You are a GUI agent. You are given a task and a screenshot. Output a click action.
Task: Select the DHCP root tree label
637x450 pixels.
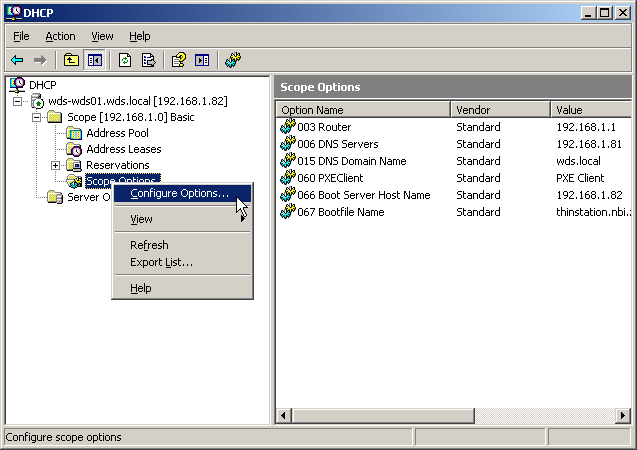coord(43,85)
